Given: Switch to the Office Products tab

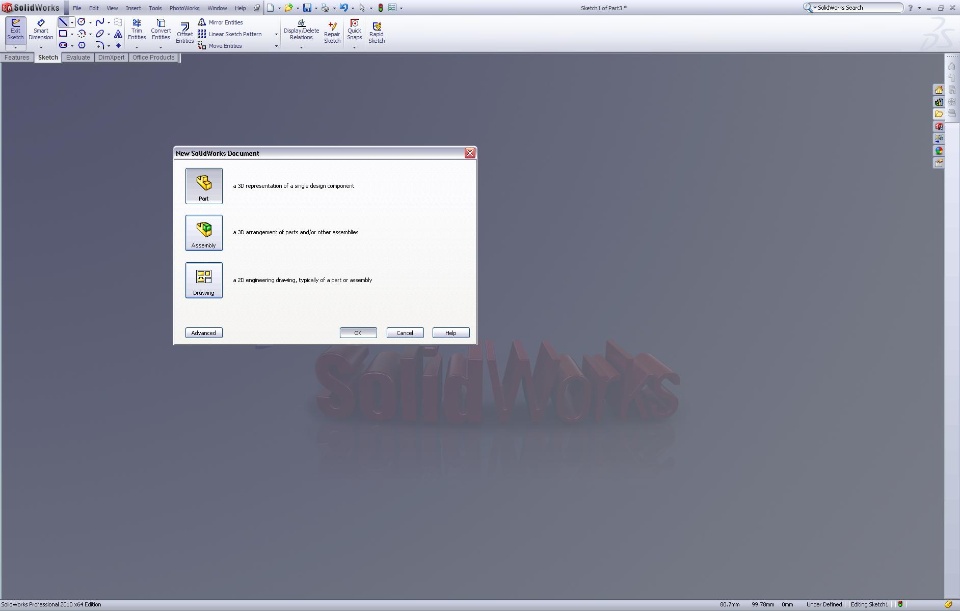Looking at the screenshot, I should pos(154,58).
